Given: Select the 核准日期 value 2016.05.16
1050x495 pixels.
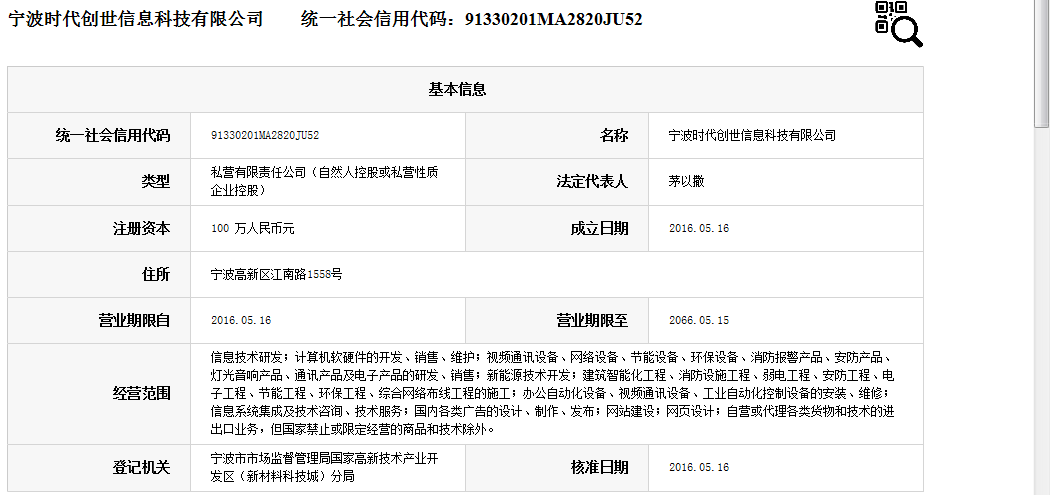Looking at the screenshot, I should point(698,467).
